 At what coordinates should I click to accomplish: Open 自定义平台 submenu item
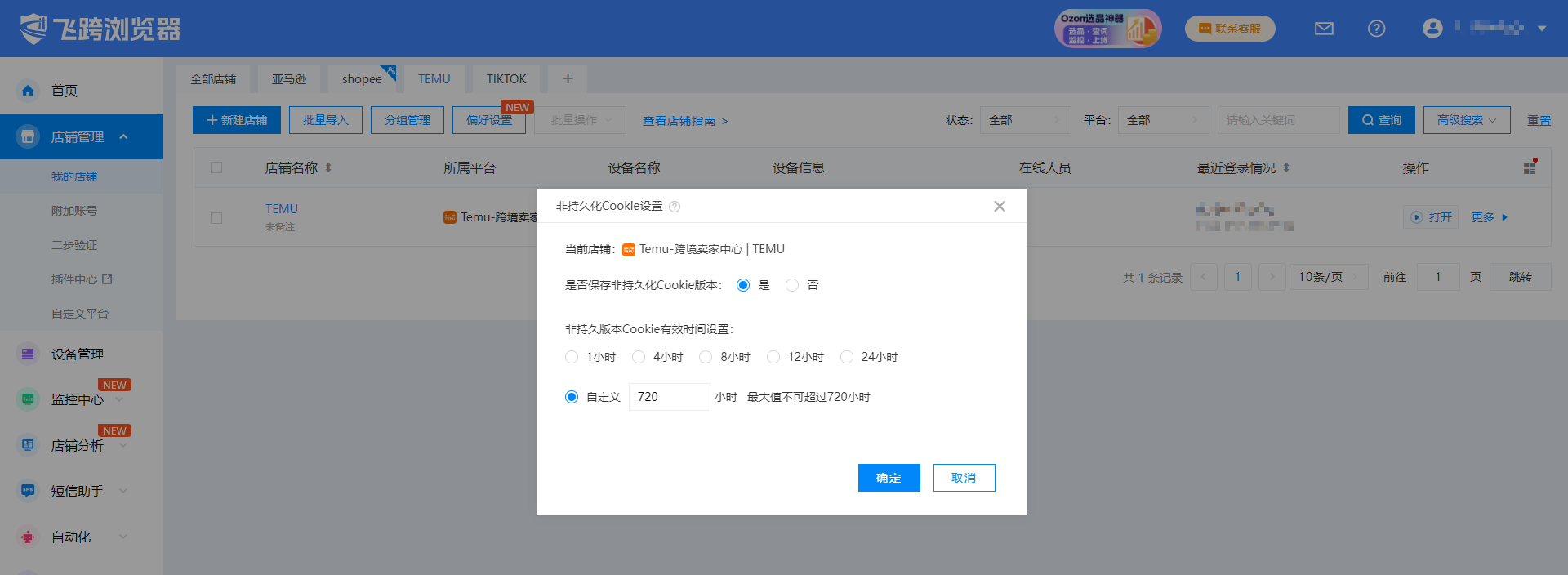tap(80, 314)
